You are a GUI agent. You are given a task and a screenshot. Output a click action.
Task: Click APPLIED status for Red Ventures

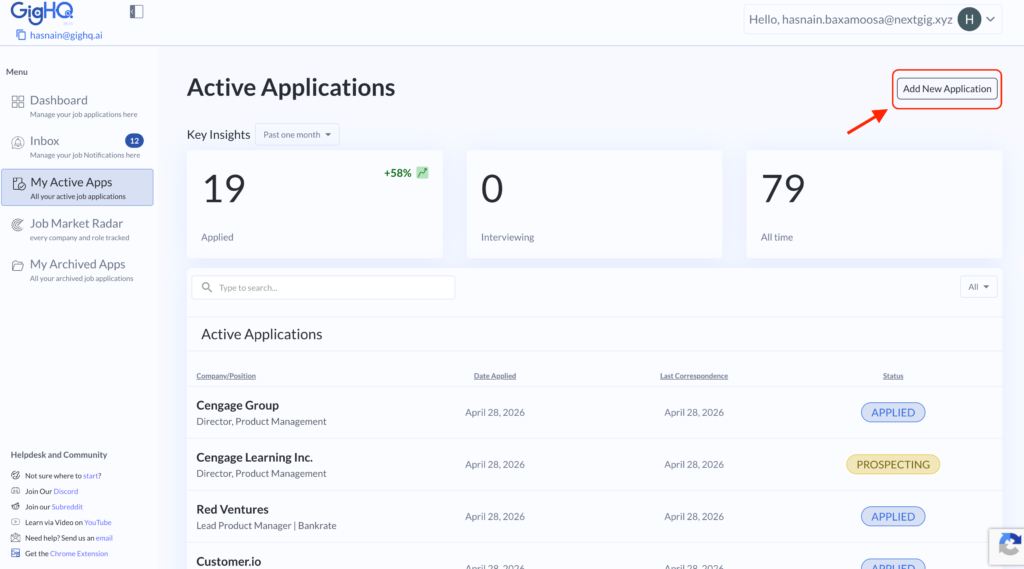[x=893, y=516]
